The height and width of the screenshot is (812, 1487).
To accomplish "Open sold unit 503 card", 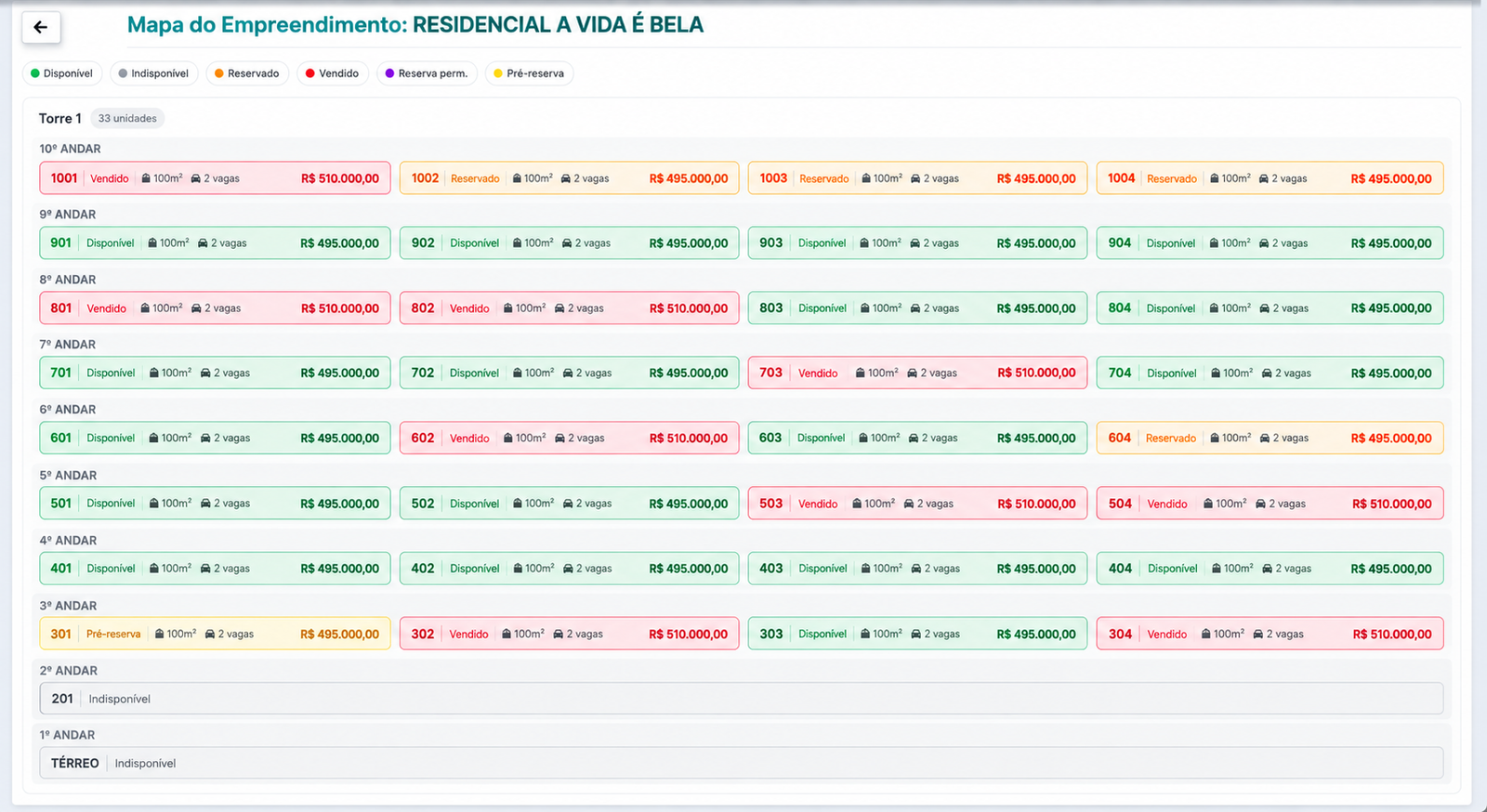I will pos(917,504).
